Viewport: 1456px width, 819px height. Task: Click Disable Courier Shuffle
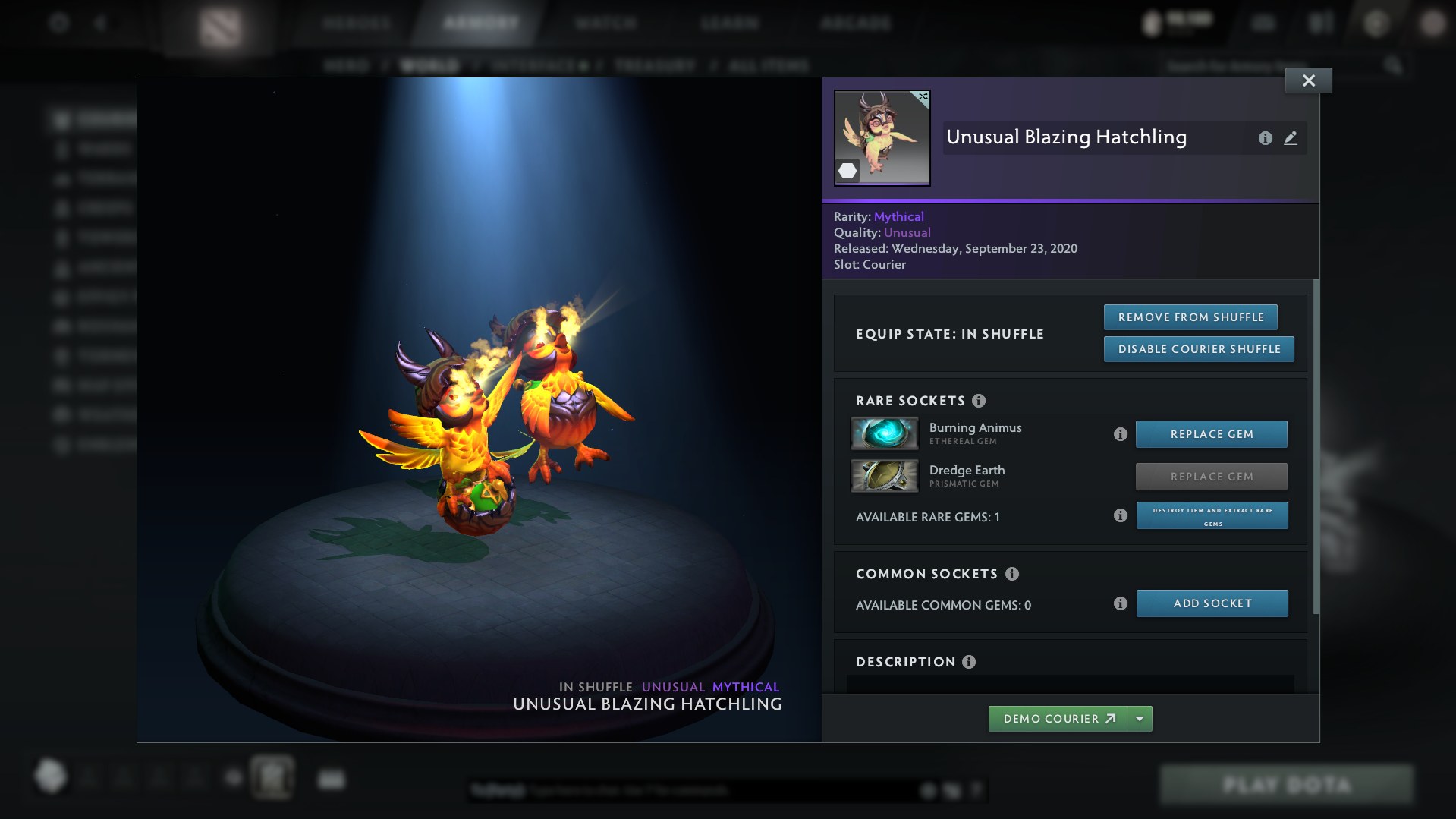point(1199,349)
